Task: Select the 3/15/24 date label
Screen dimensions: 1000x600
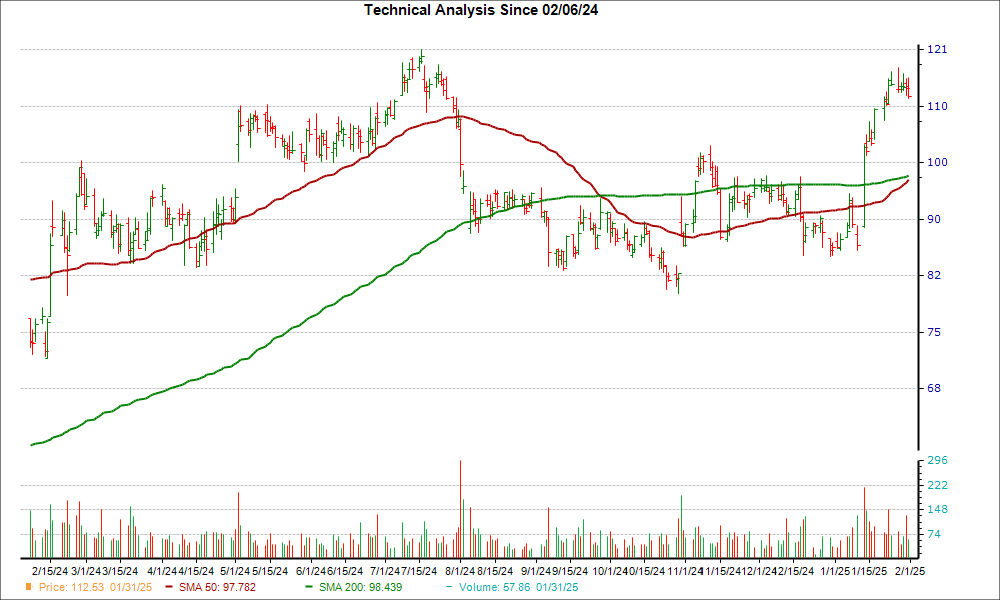Action: 121,571
